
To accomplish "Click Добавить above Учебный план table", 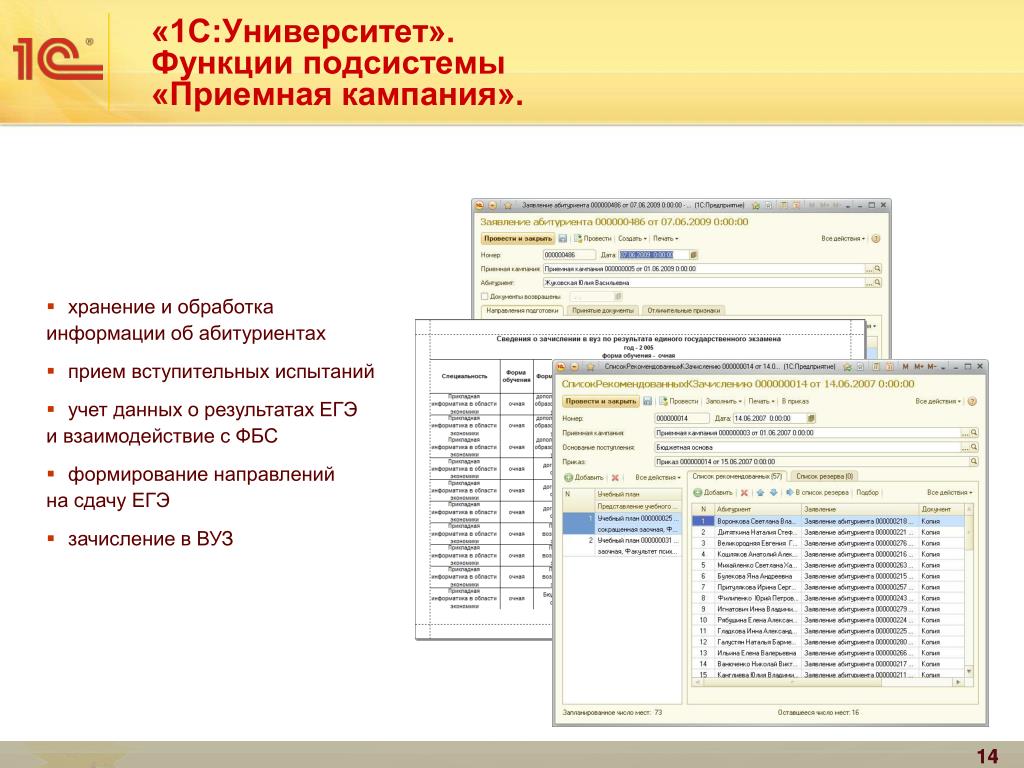I will [584, 477].
